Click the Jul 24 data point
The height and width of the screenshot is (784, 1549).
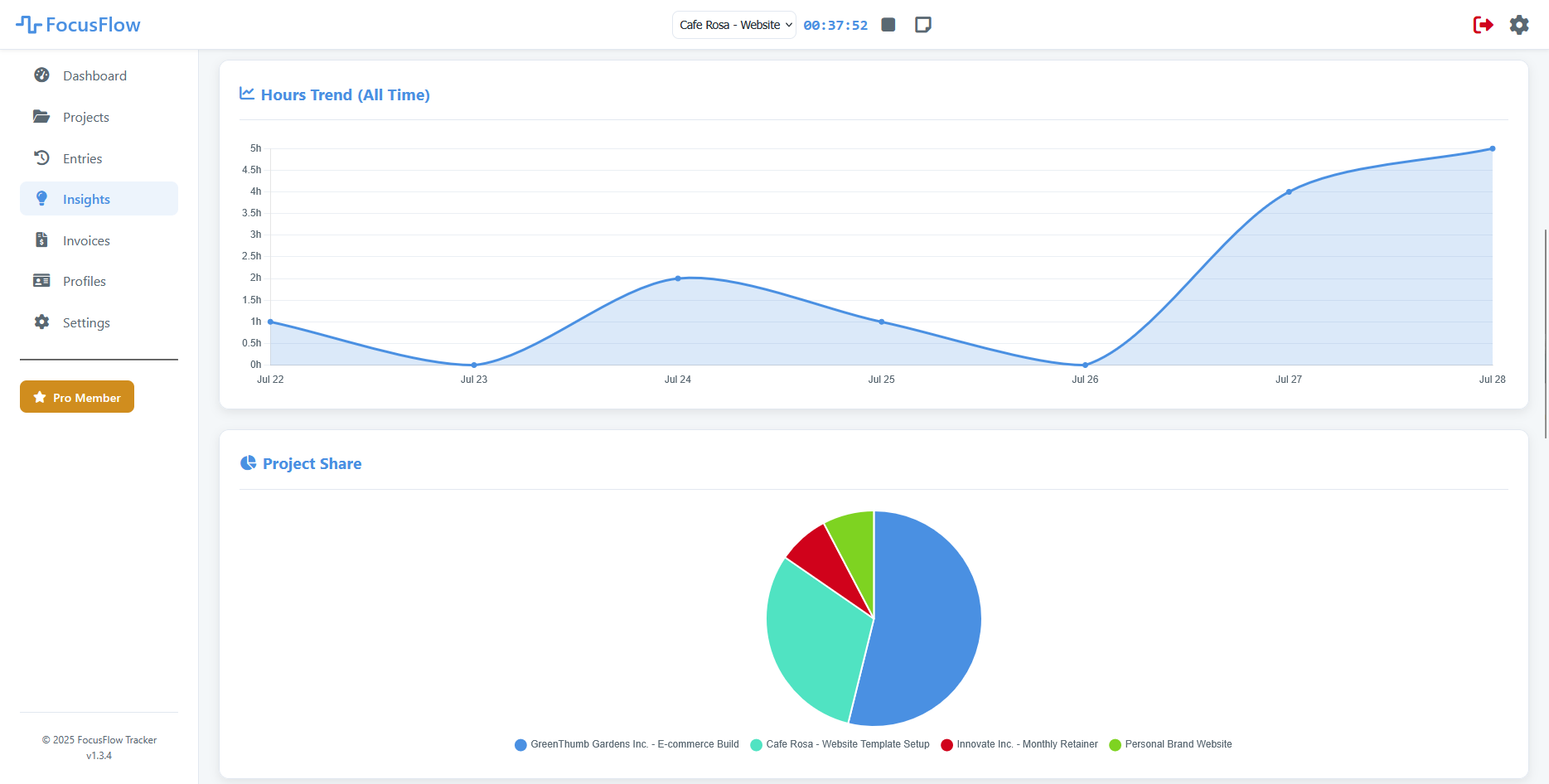click(x=678, y=278)
